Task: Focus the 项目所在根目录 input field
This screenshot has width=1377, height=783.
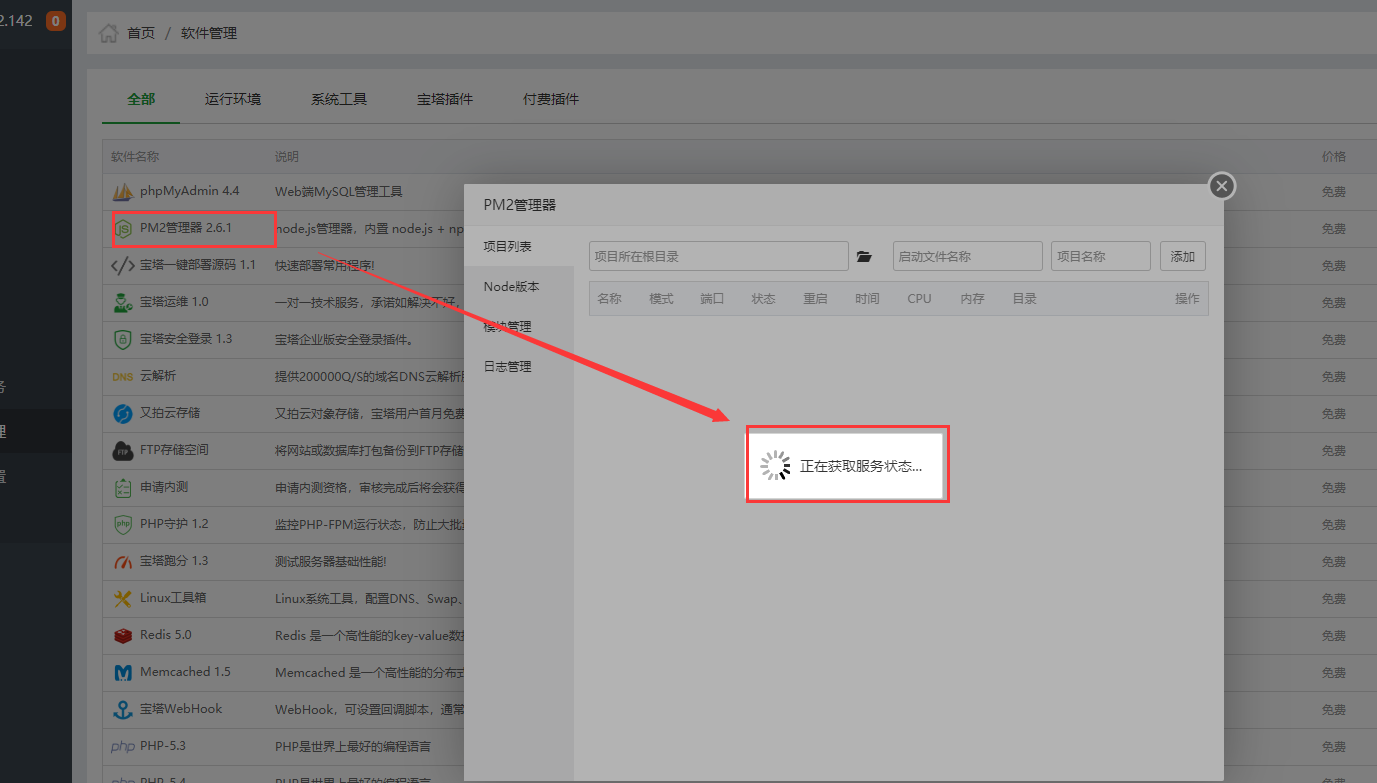Action: point(718,256)
